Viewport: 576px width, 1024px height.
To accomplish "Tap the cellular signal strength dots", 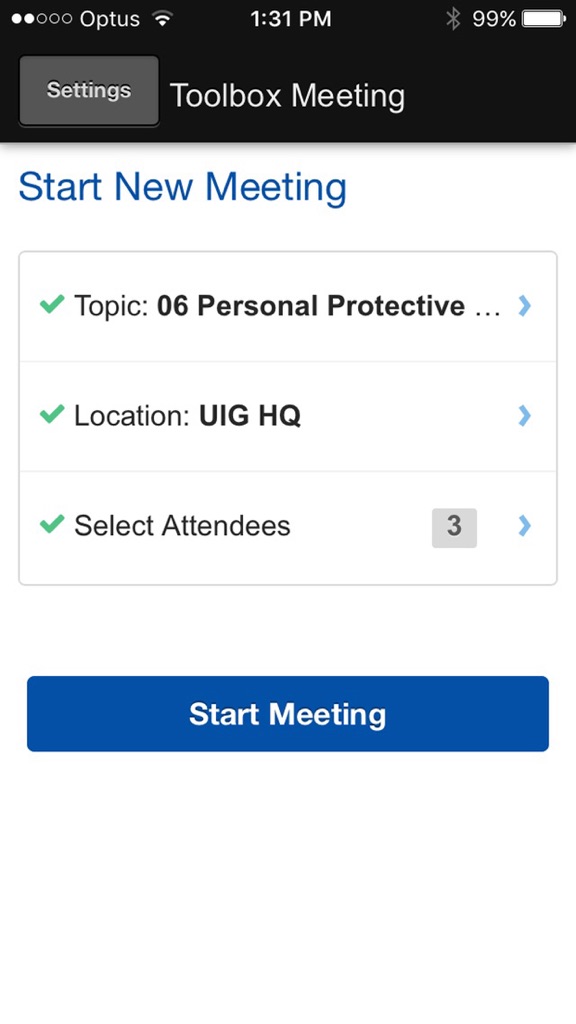I will tap(42, 19).
